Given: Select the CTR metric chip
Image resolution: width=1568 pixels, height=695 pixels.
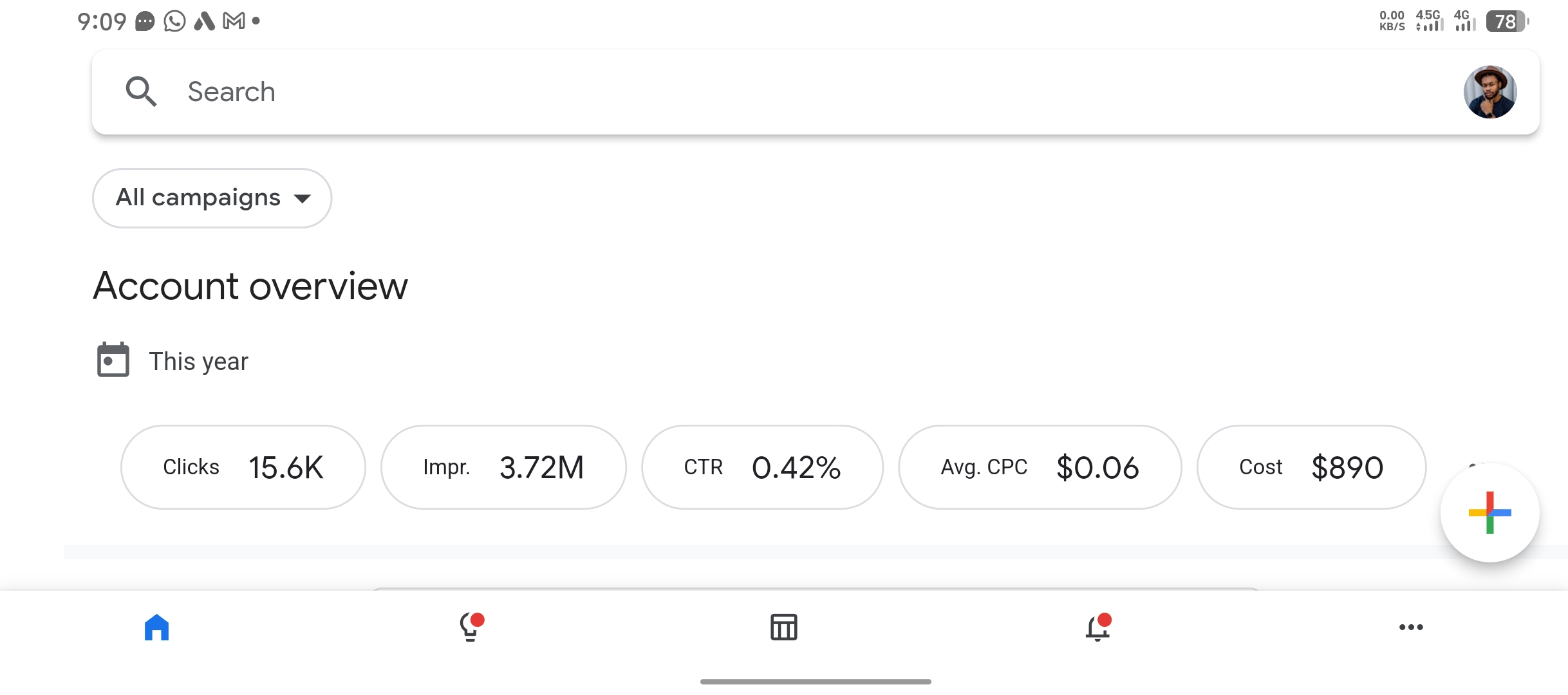Looking at the screenshot, I should click(762, 467).
